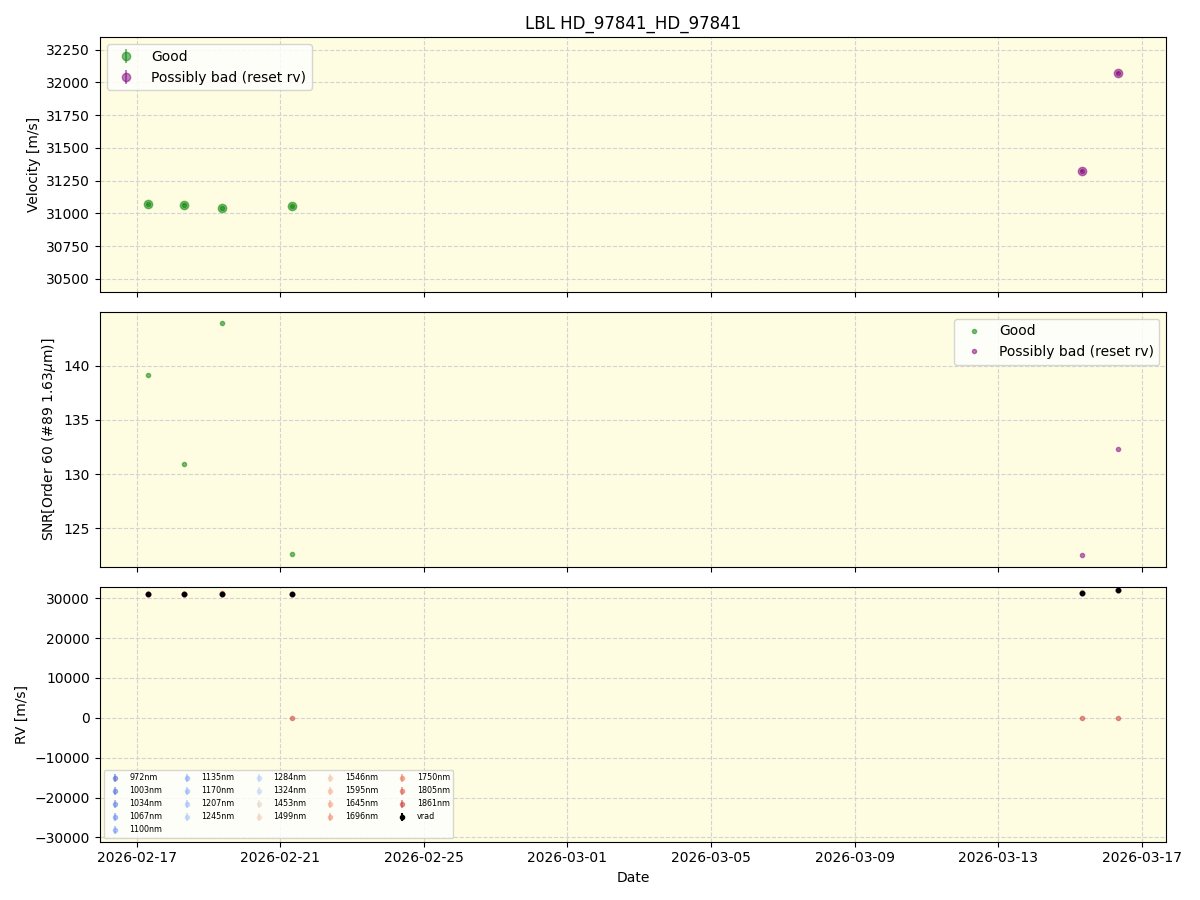
Task: Click the 1284nm diamond marker in legend
Action: [x=258, y=777]
